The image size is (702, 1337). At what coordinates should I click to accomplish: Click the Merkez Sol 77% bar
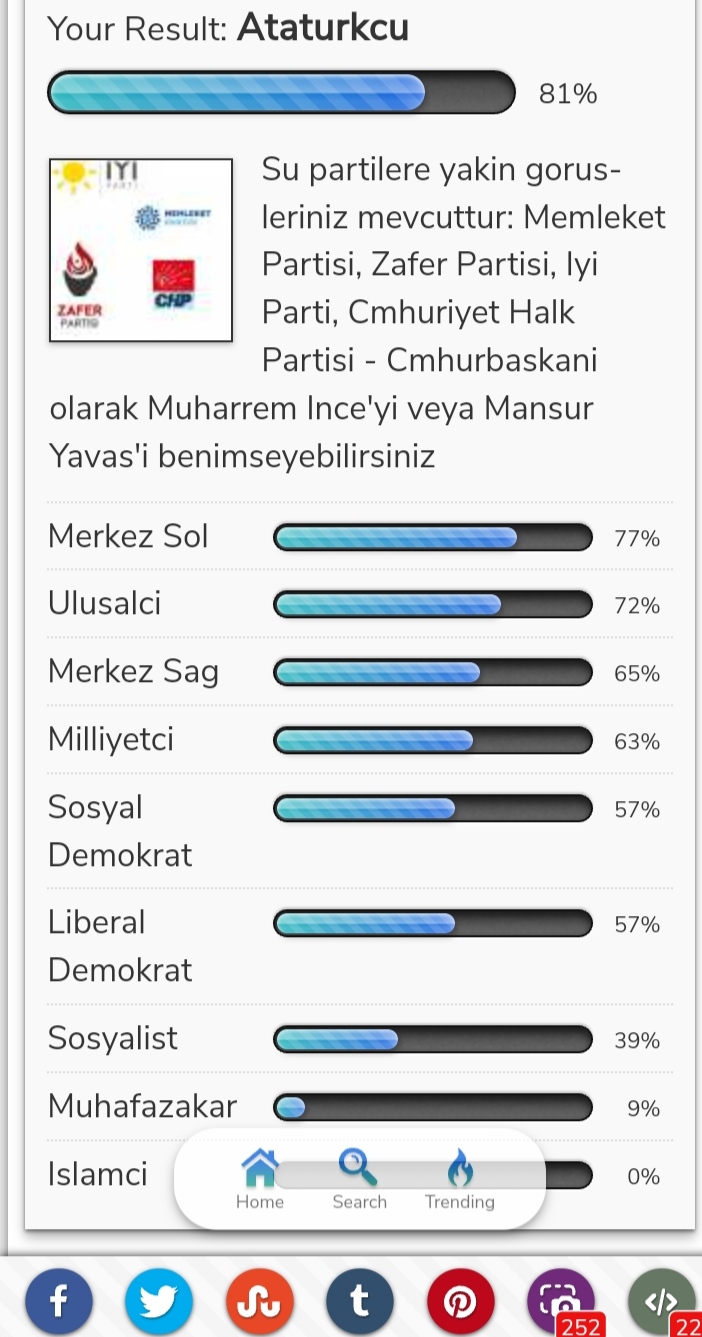[433, 538]
